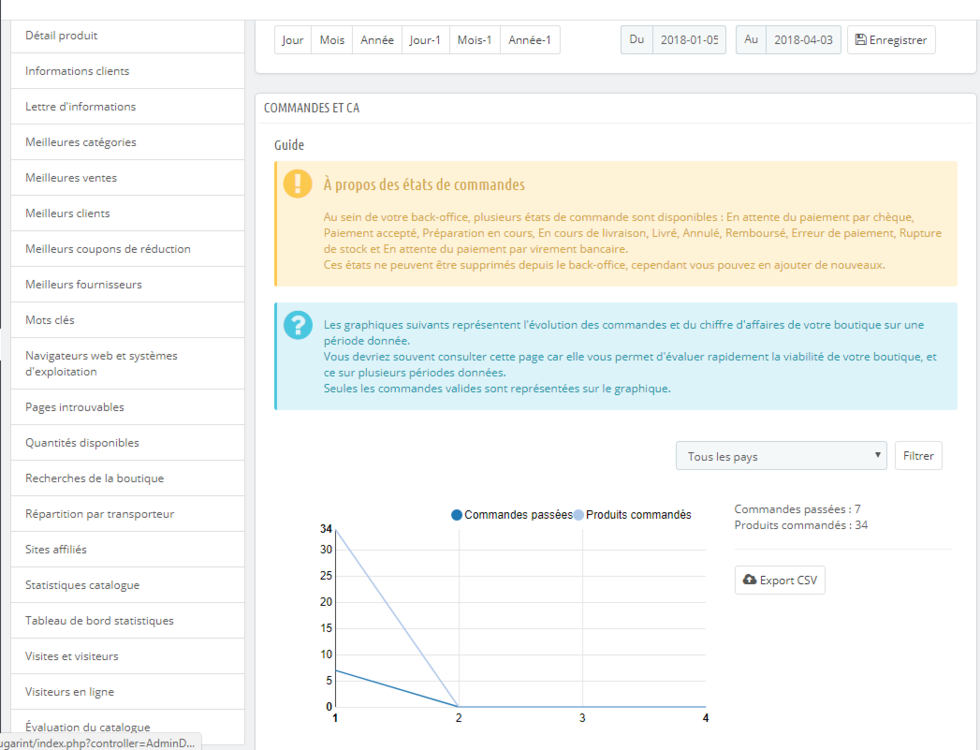Set period to Année
The width and height of the screenshot is (980, 750).
point(377,40)
